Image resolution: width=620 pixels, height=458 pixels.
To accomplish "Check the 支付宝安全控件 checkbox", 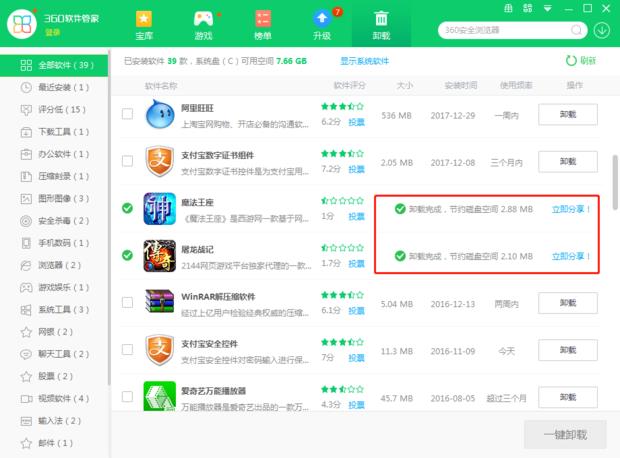I will click(127, 350).
